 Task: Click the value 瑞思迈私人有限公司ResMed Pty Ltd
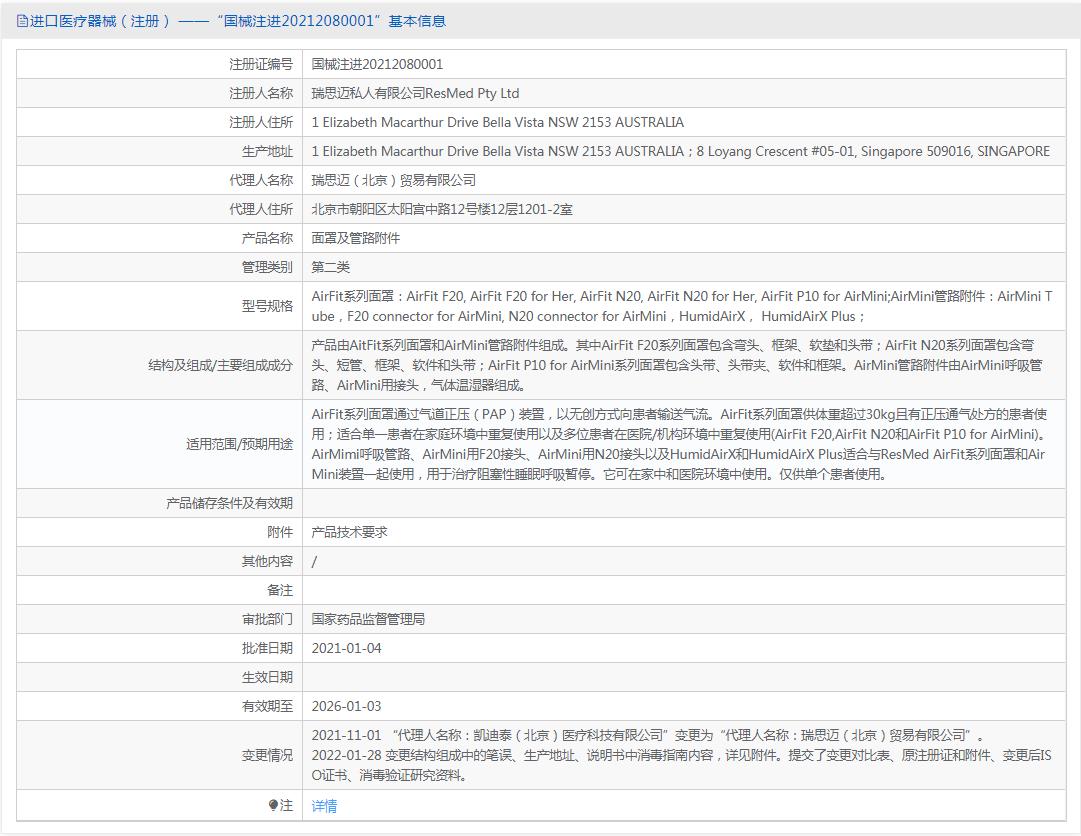(x=415, y=93)
